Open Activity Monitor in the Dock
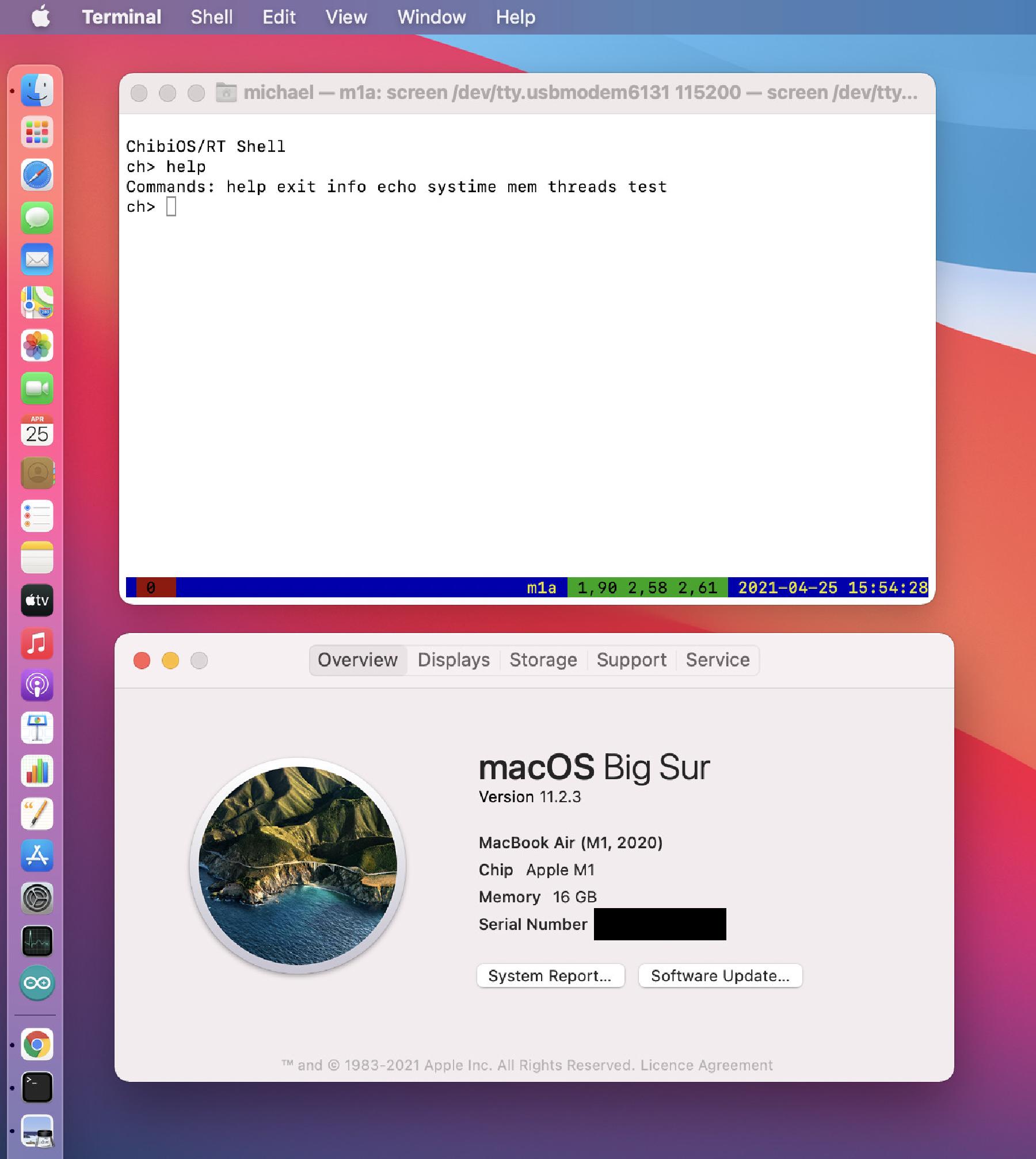The image size is (1036, 1159). point(37,941)
